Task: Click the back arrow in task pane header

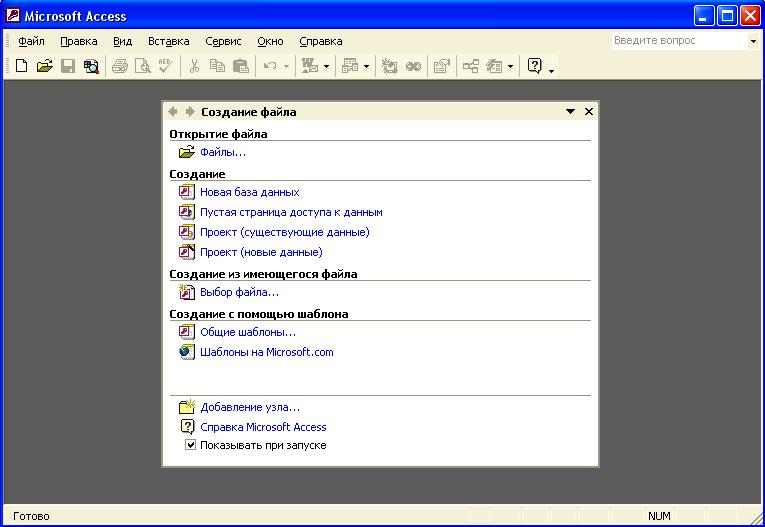Action: point(173,111)
